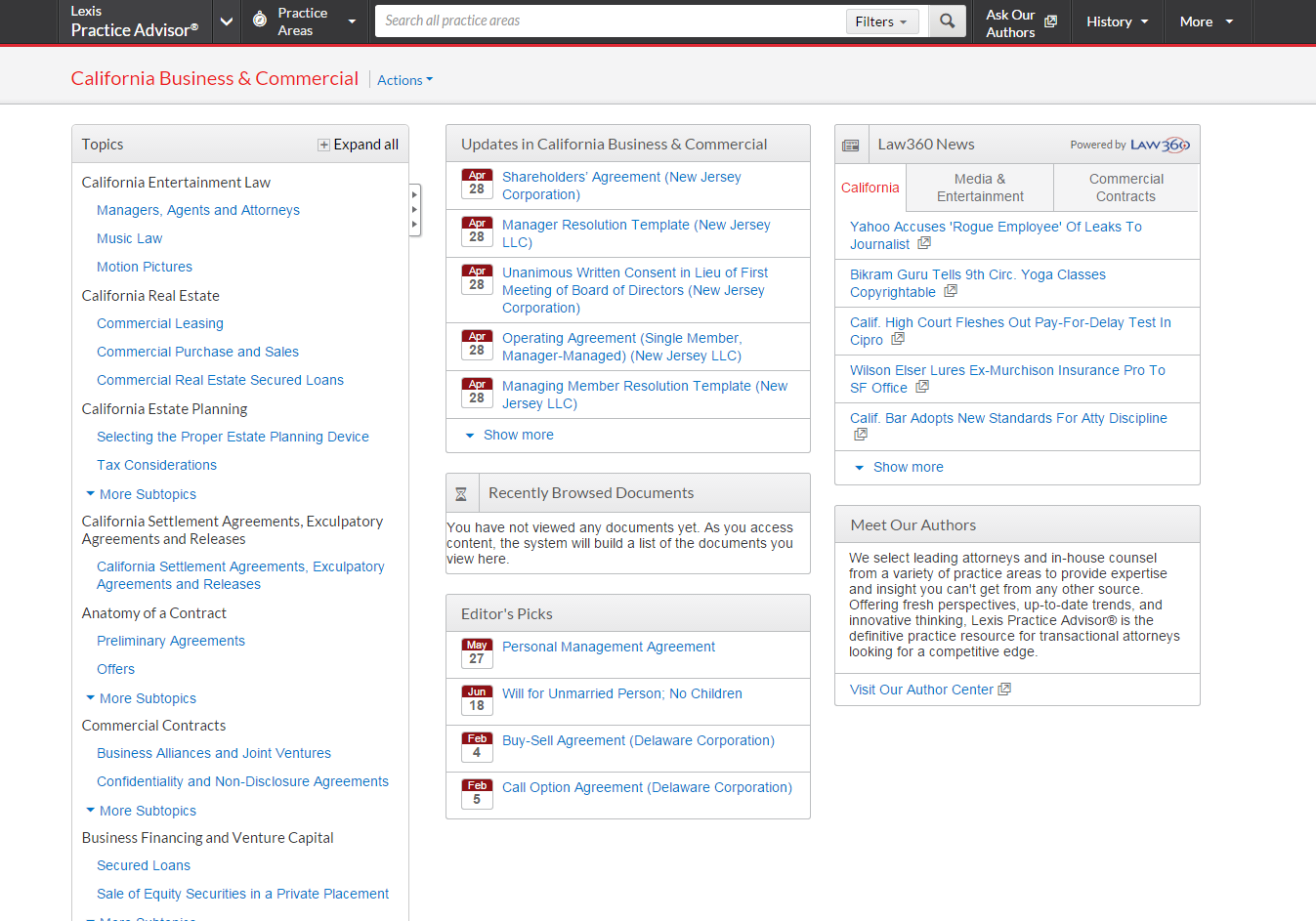Image resolution: width=1316 pixels, height=921 pixels.
Task: Open the More menu
Action: (x=1207, y=21)
